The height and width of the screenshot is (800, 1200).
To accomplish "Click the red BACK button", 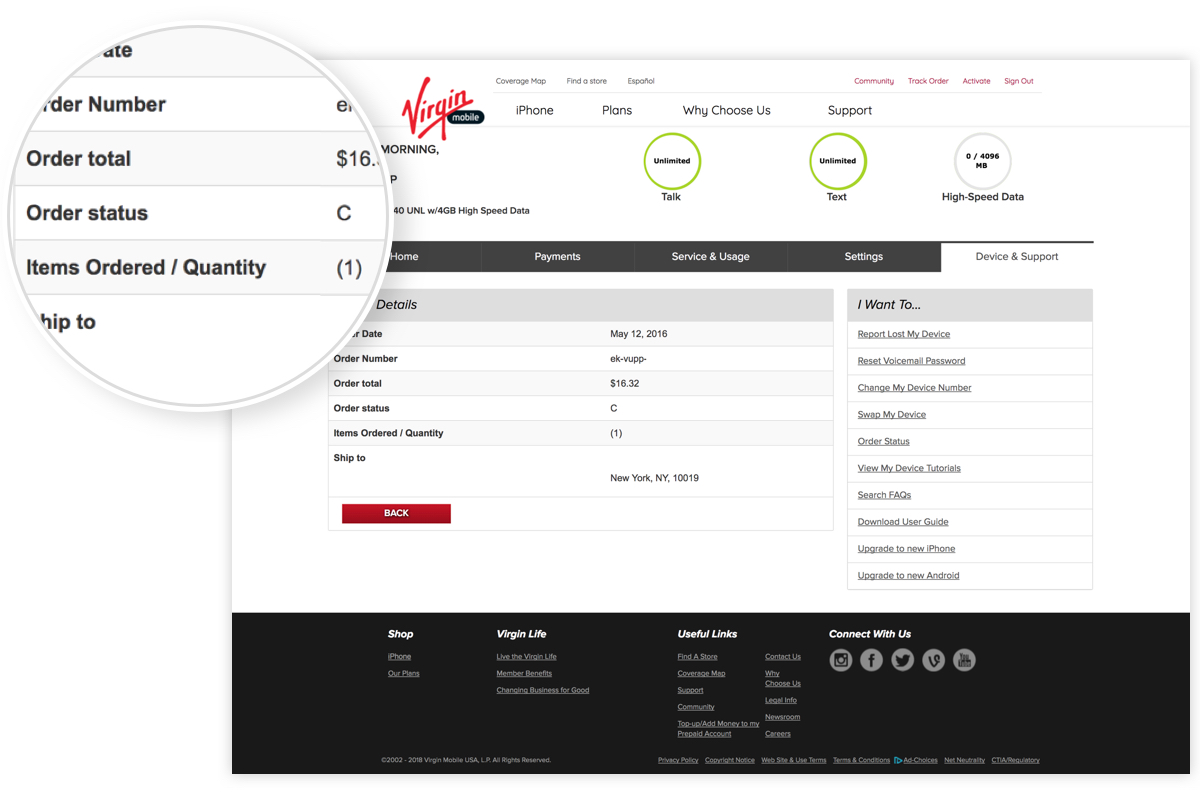I will click(396, 513).
